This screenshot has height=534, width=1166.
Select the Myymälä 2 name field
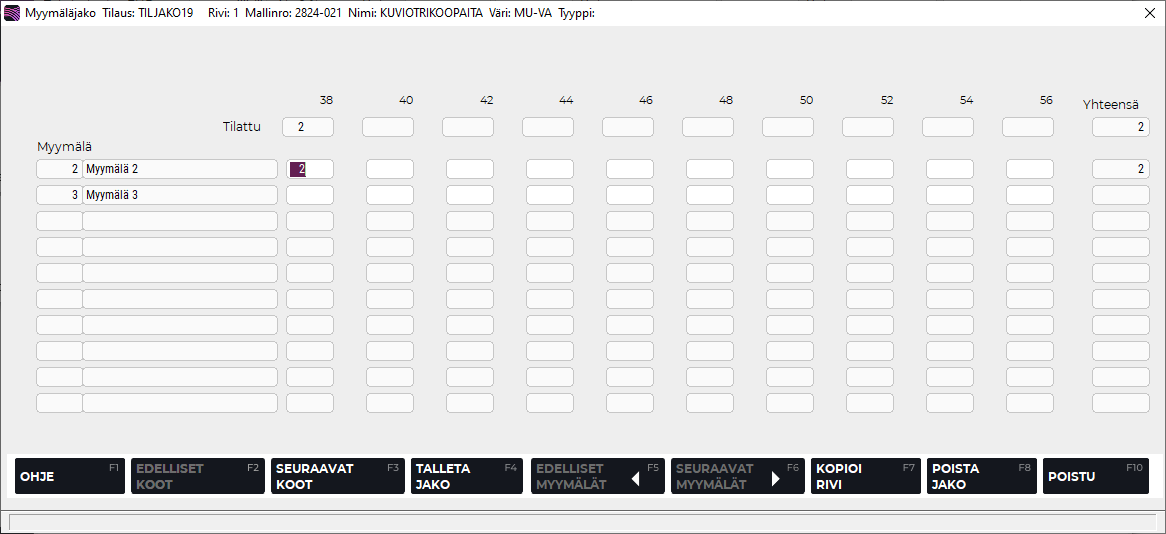[x=180, y=169]
